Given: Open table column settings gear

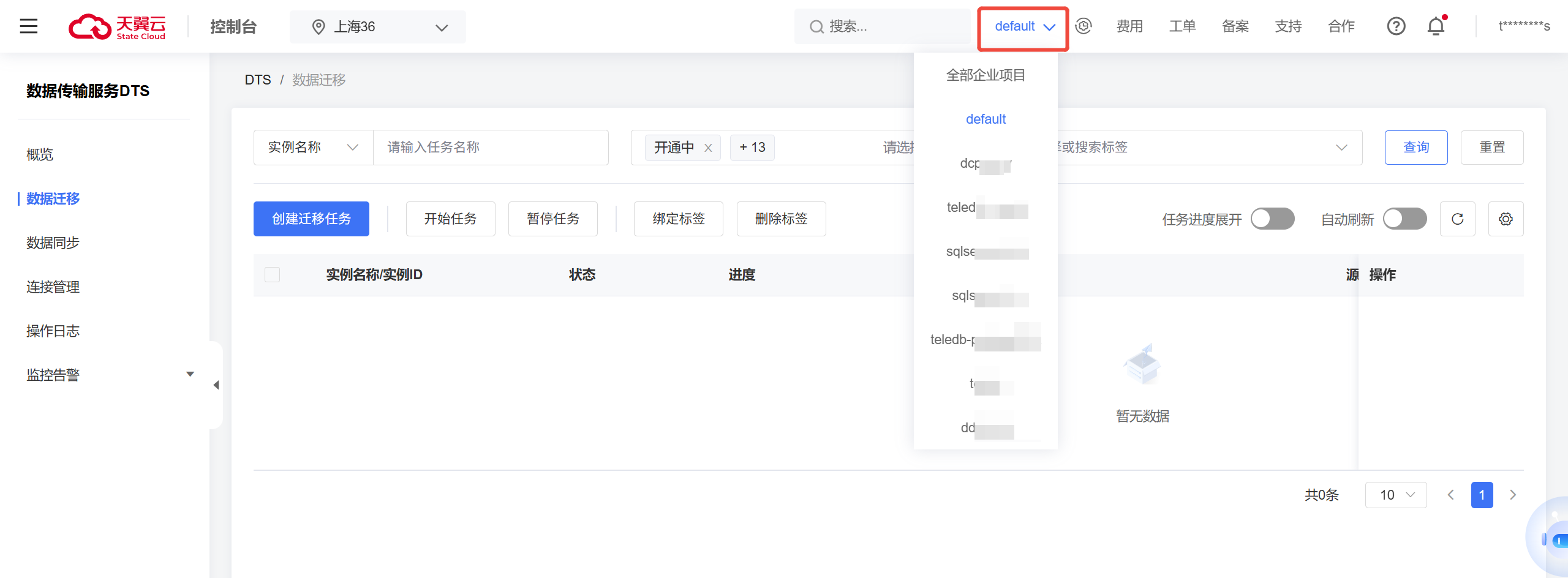Looking at the screenshot, I should click(x=1506, y=219).
